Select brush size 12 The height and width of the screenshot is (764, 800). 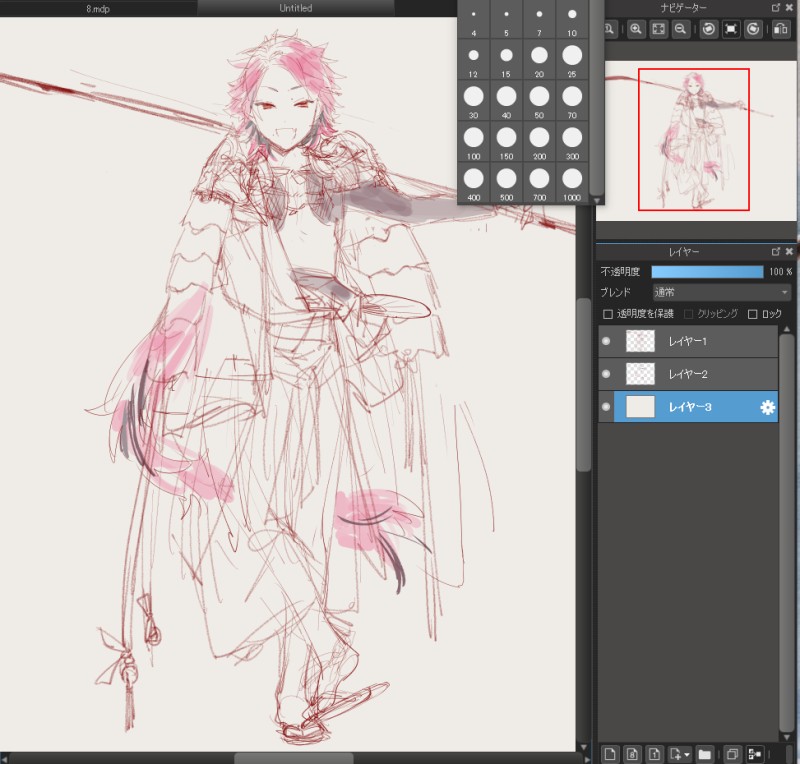[473, 60]
